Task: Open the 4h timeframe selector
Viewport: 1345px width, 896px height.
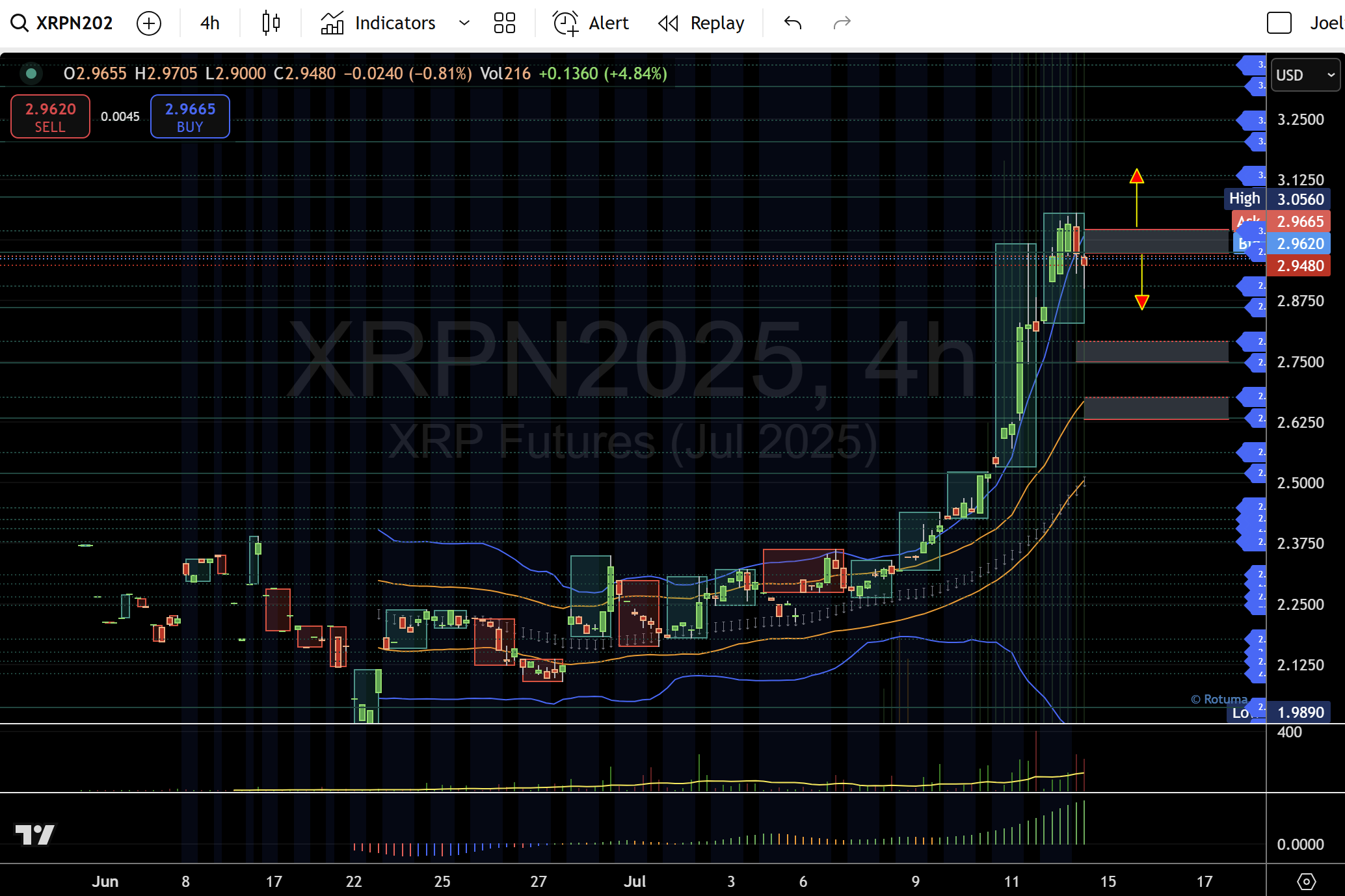Action: (209, 23)
